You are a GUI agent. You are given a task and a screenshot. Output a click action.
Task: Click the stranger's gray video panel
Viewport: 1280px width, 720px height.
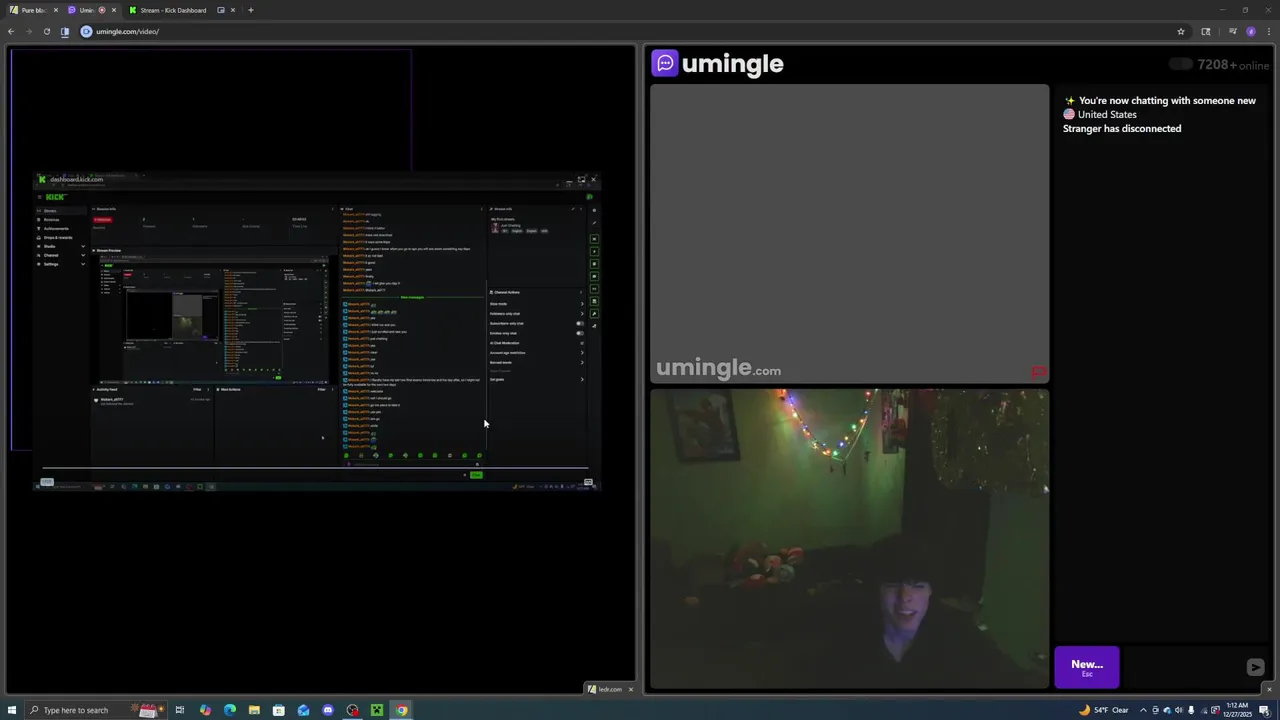pyautogui.click(x=849, y=234)
